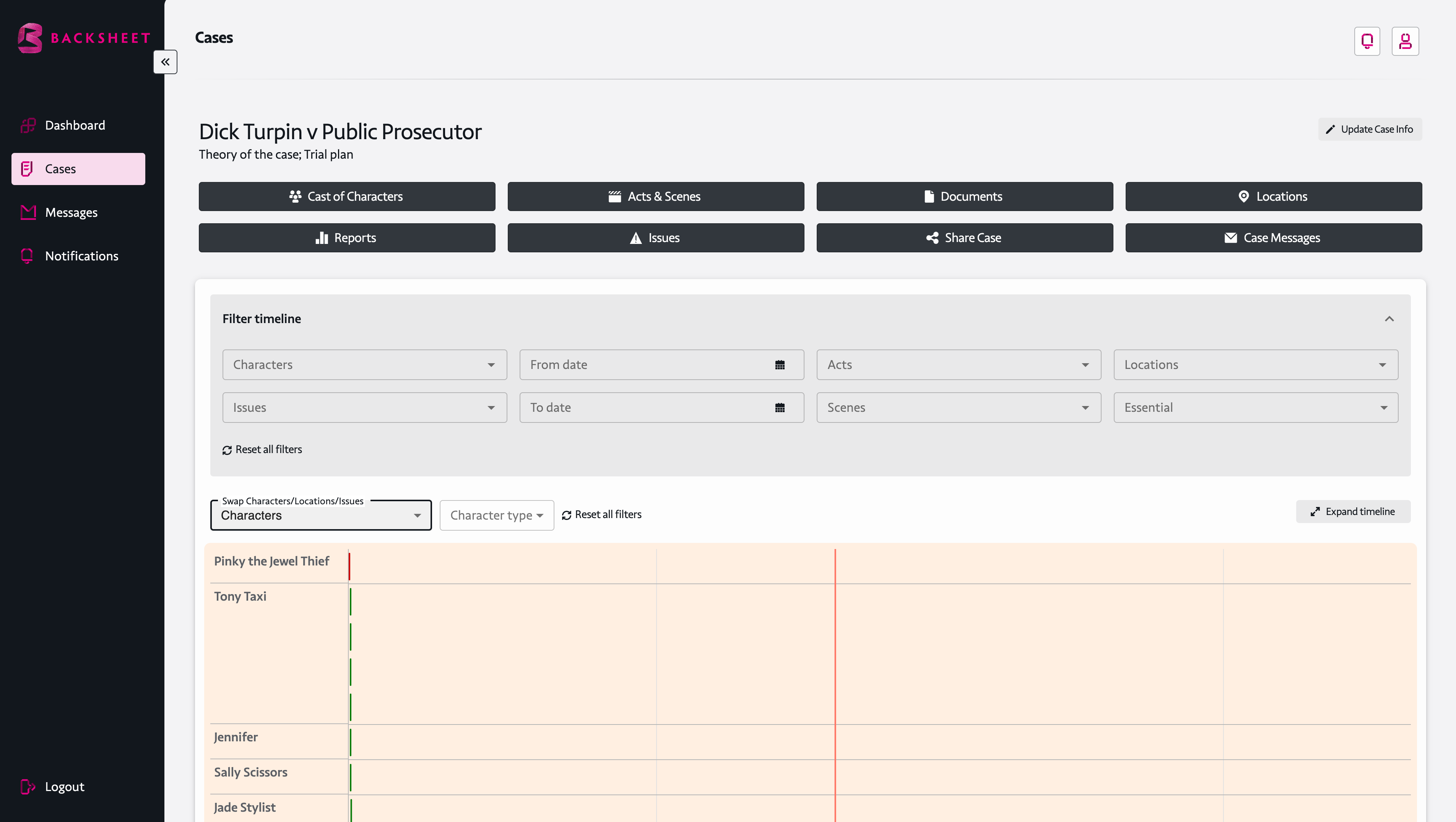This screenshot has height=822, width=1456.
Task: Open the From date calendar icon
Action: tap(780, 365)
